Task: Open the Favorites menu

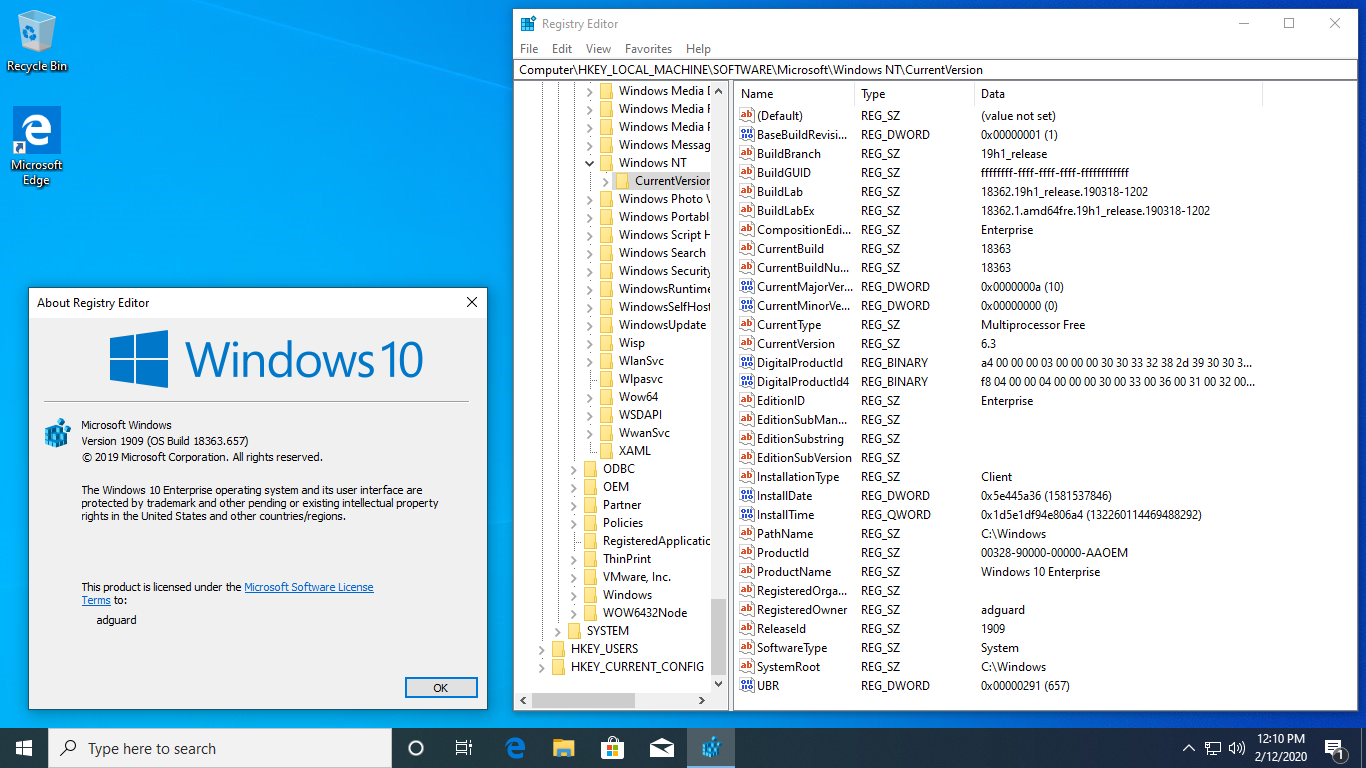Action: click(648, 49)
